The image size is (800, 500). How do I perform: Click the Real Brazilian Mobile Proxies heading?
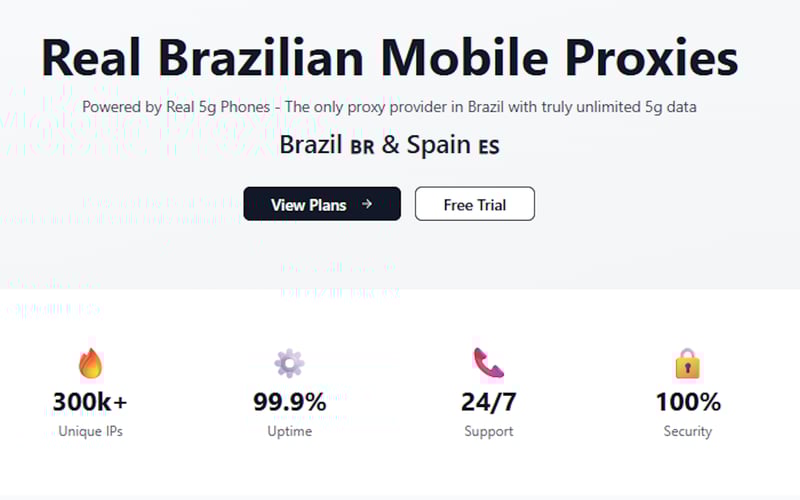click(389, 57)
